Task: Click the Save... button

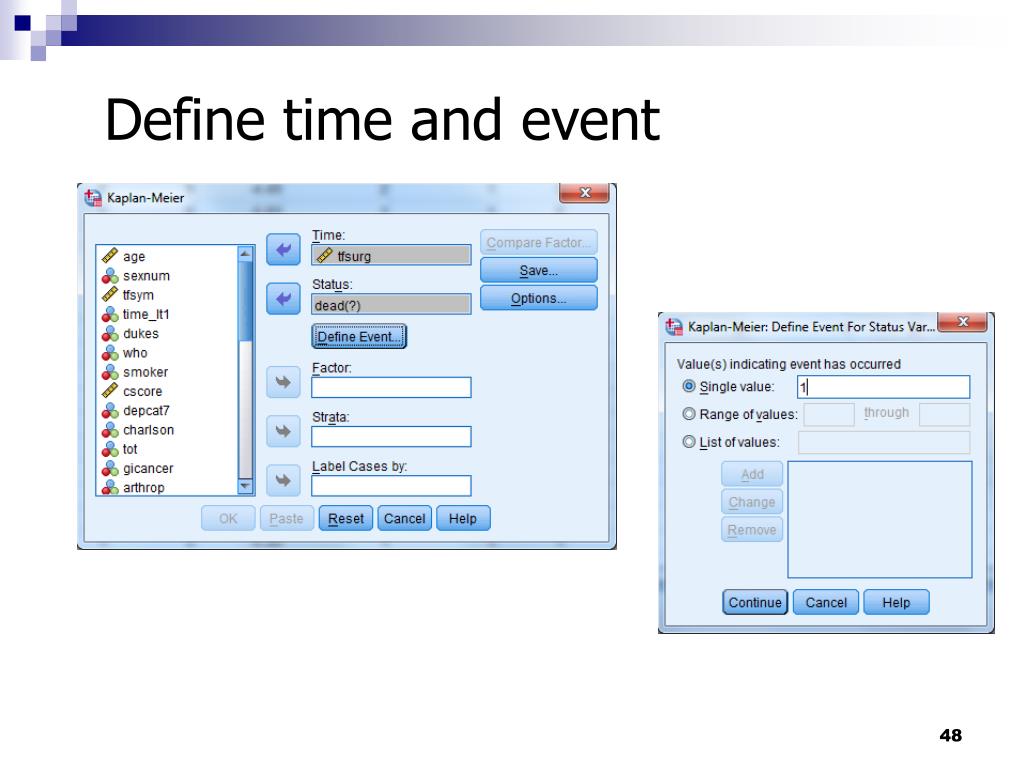Action: point(539,270)
